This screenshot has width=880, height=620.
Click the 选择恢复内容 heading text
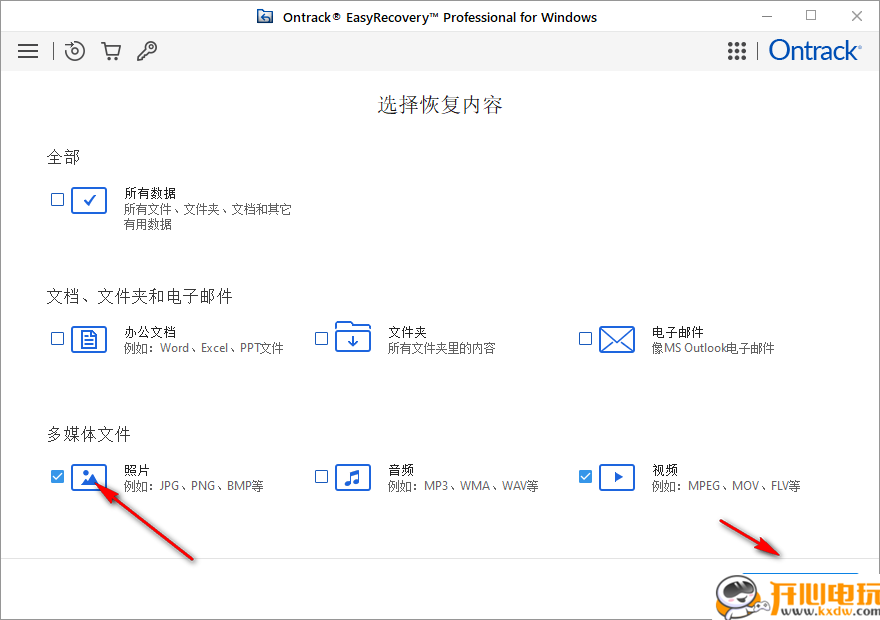[440, 104]
